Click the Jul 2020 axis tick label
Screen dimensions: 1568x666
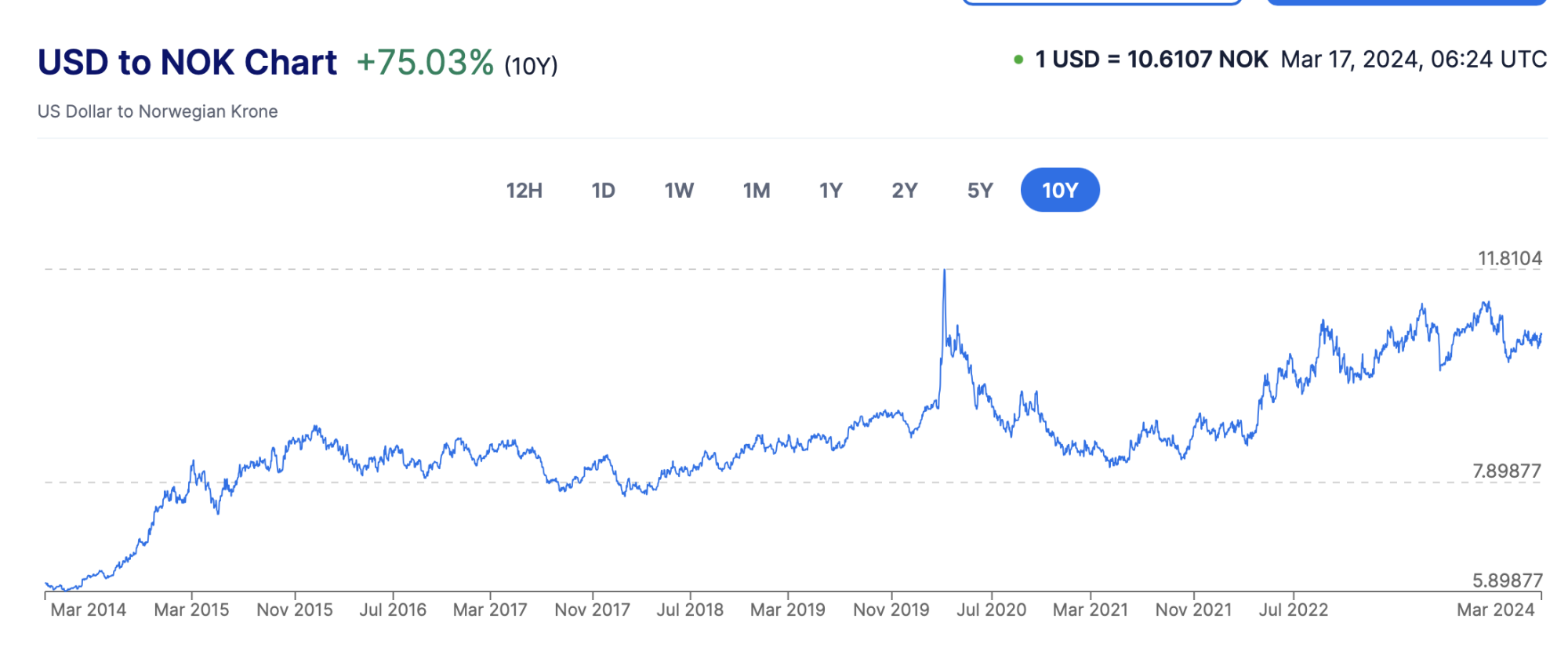pos(991,610)
